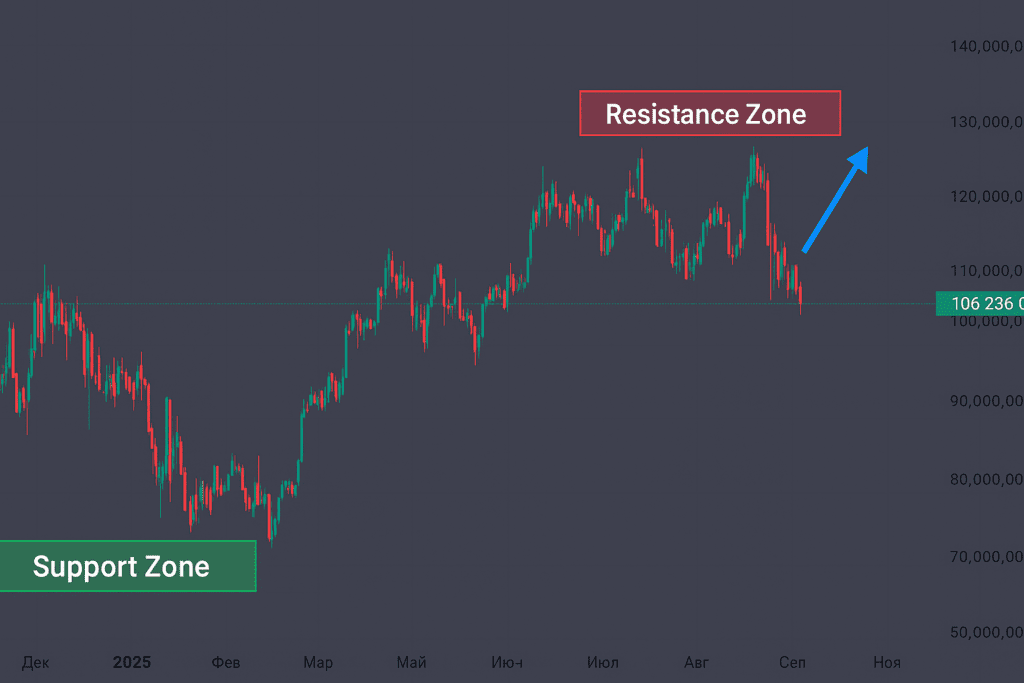Click the 120,000 price axis label

click(x=985, y=196)
